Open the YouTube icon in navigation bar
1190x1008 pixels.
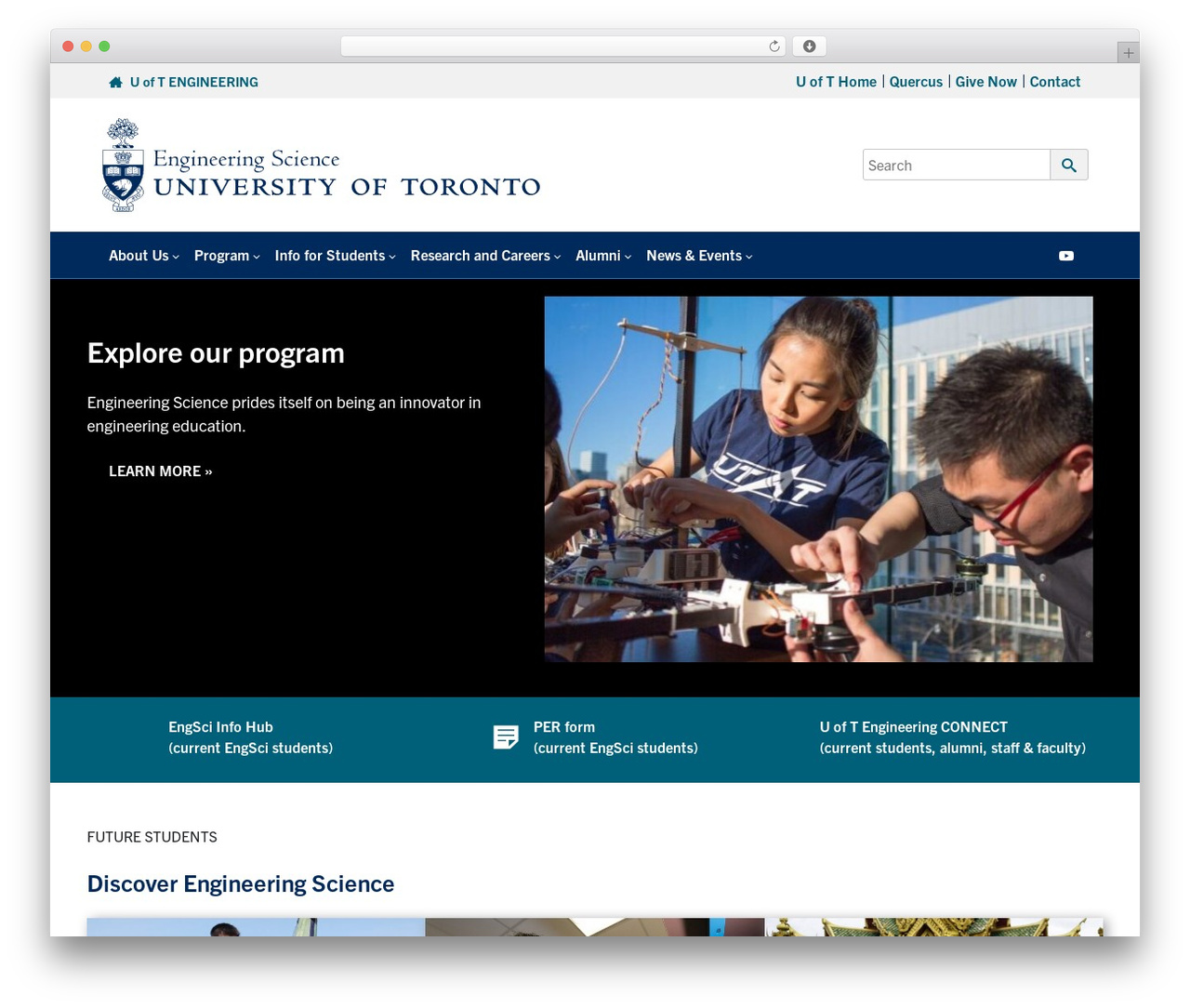(x=1066, y=256)
